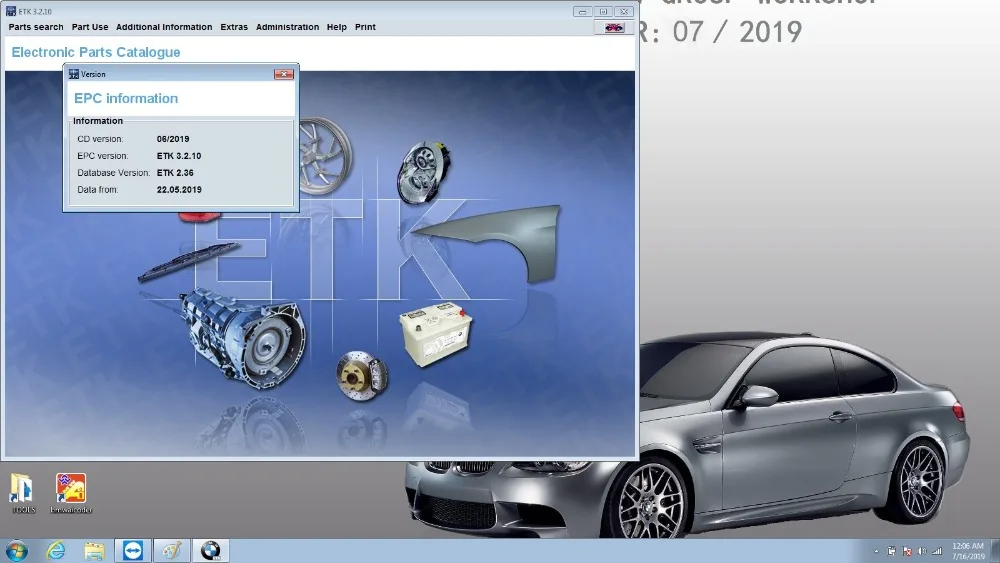Open the Help menu
This screenshot has width=1000, height=563.
(x=336, y=27)
